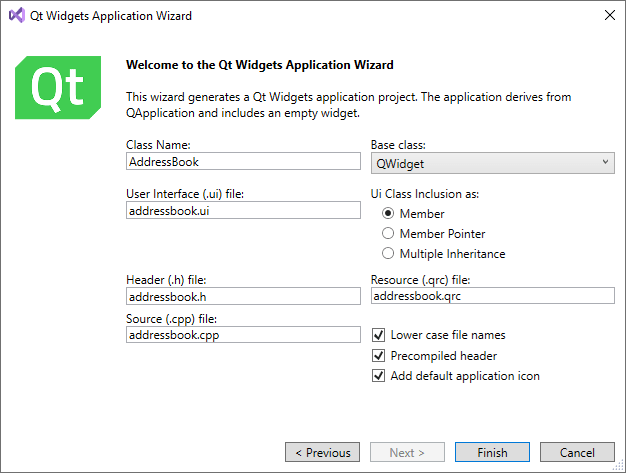Screen dimensions: 626x473
Task: Click the "User Interface (.ui) file:" label
Action: (x=185, y=194)
